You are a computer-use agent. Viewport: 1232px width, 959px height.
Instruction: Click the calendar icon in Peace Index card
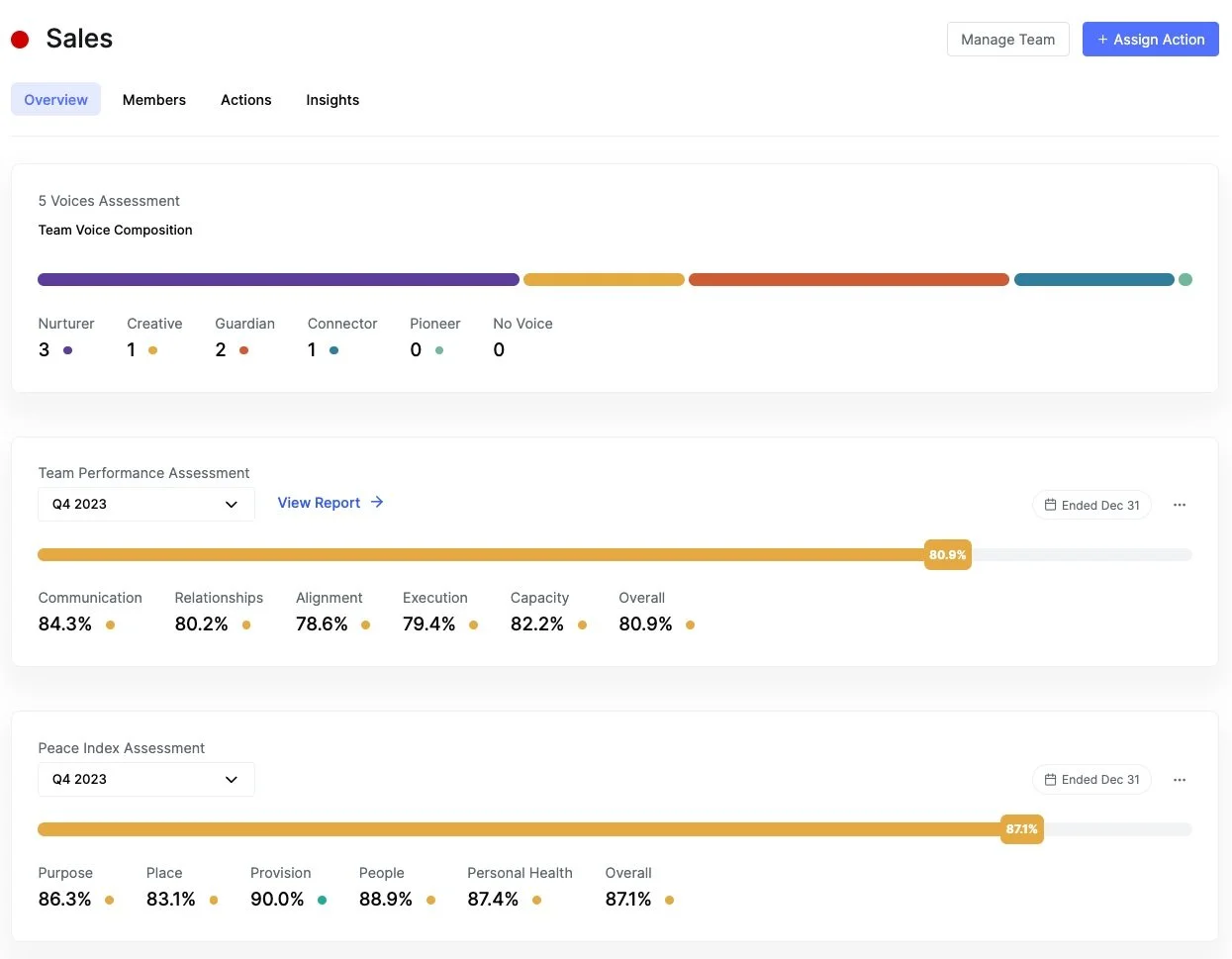coord(1051,780)
